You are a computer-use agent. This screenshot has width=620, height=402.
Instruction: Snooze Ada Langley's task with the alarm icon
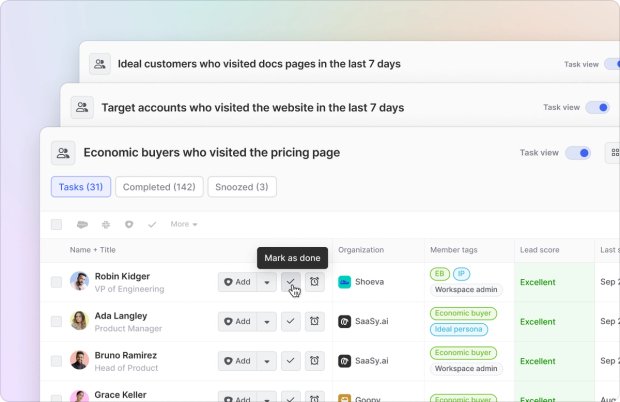tap(315, 321)
